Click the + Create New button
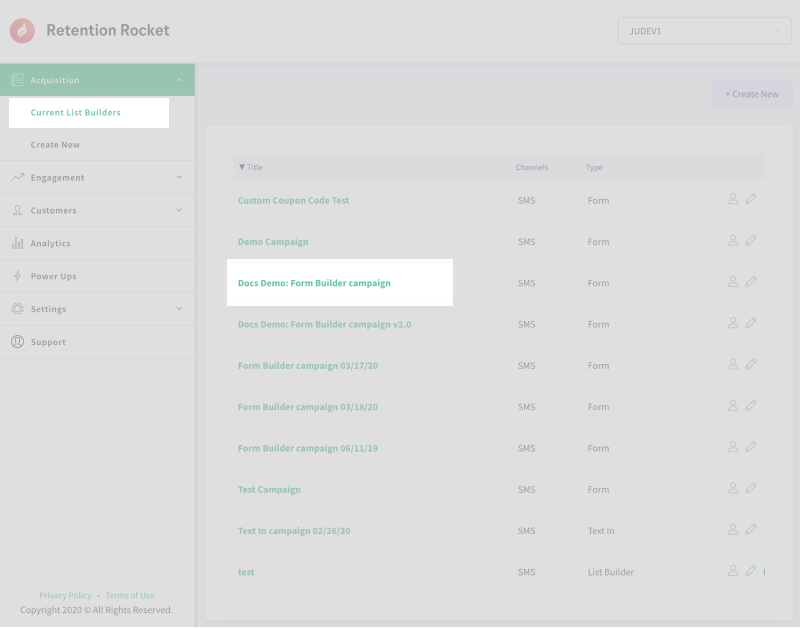Image resolution: width=800 pixels, height=628 pixels. coord(751,94)
